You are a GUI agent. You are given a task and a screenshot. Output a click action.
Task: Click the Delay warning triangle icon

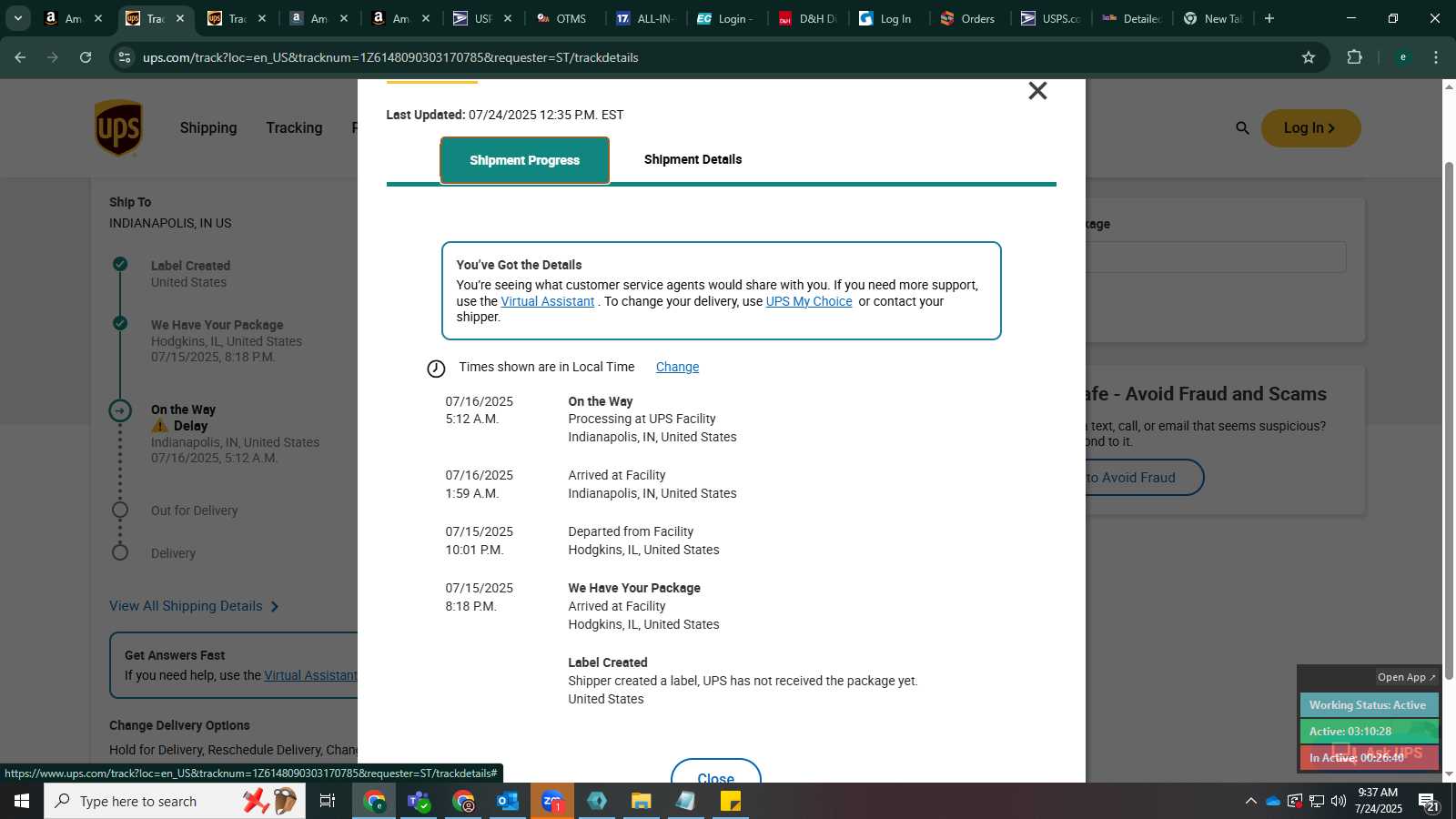pos(160,426)
